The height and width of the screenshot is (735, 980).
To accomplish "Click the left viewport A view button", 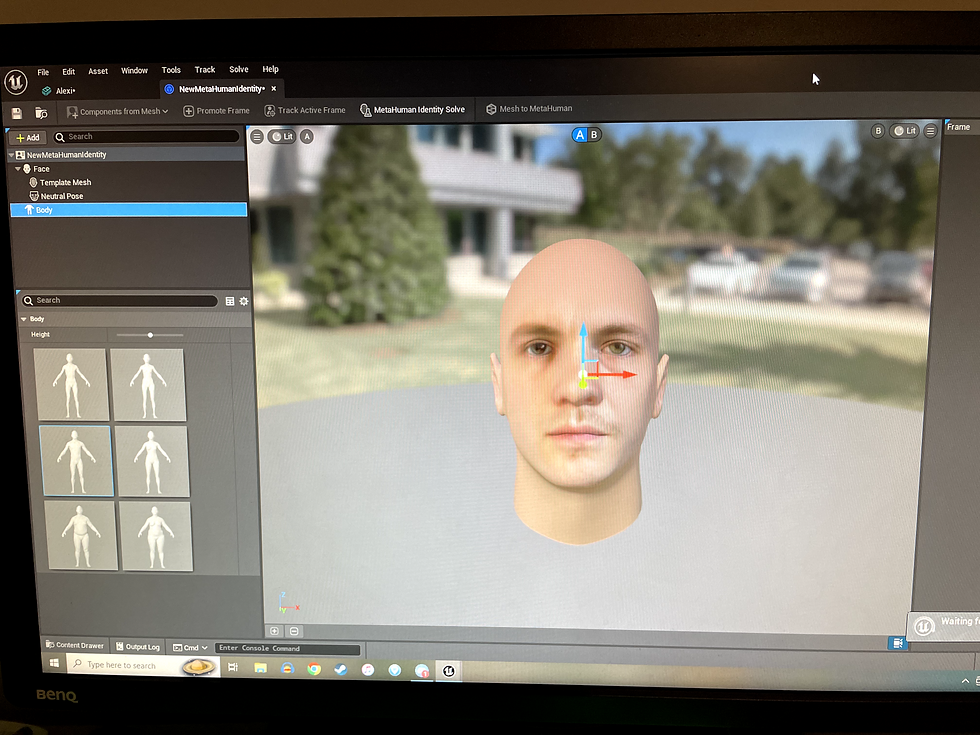I will pos(307,136).
